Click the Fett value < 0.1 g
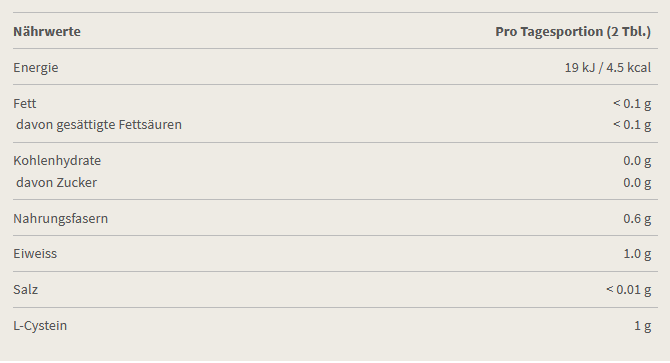This screenshot has width=670, height=363. (x=632, y=104)
